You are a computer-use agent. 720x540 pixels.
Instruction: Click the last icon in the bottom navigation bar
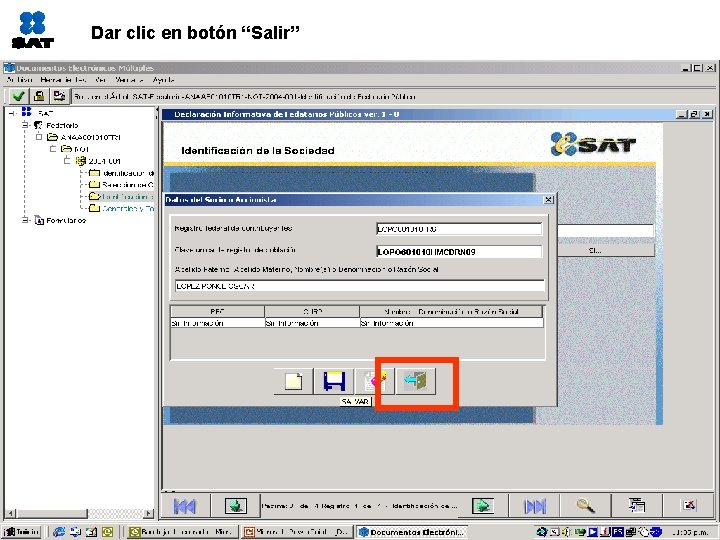(x=689, y=506)
